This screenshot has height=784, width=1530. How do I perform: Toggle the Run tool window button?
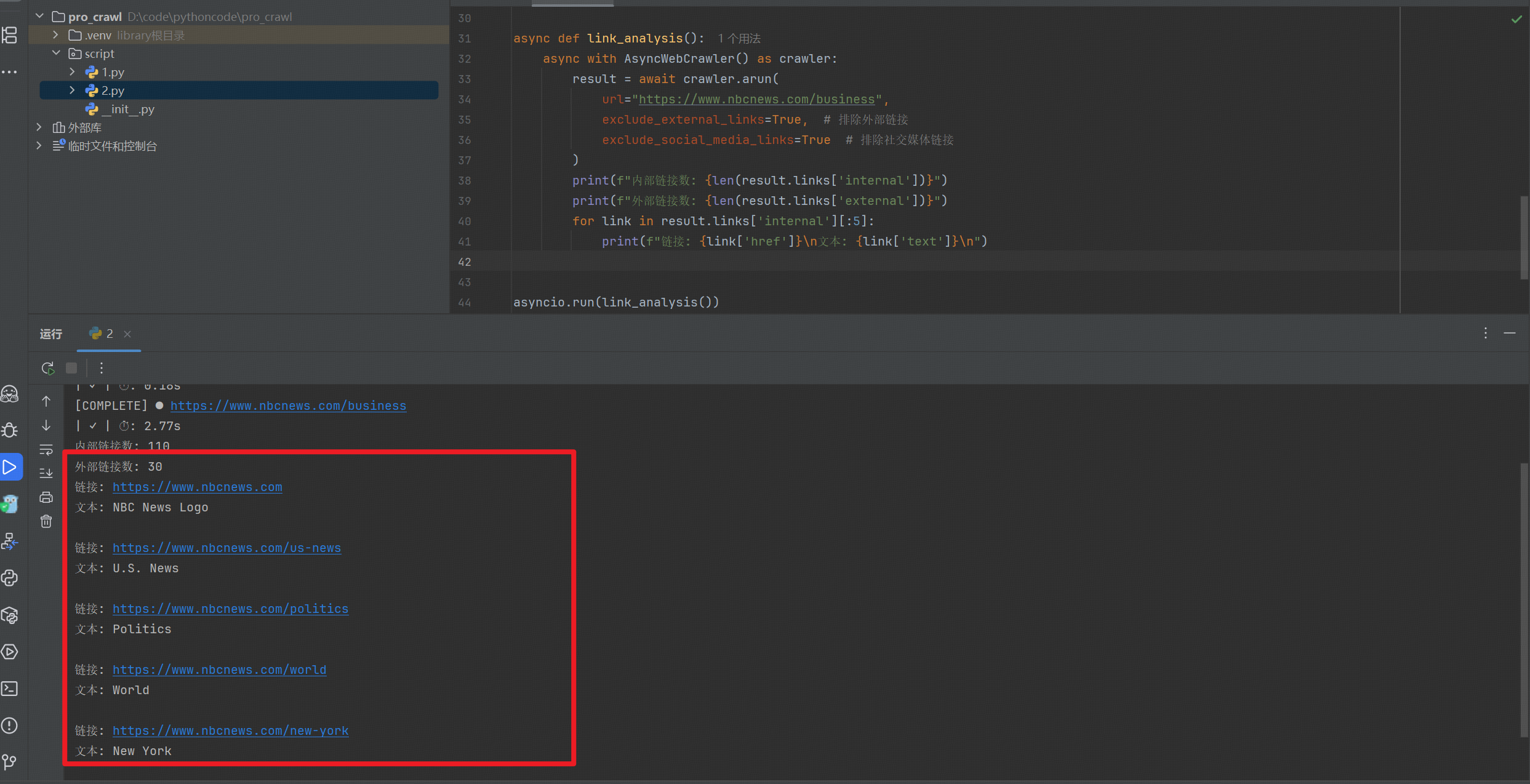click(x=10, y=467)
